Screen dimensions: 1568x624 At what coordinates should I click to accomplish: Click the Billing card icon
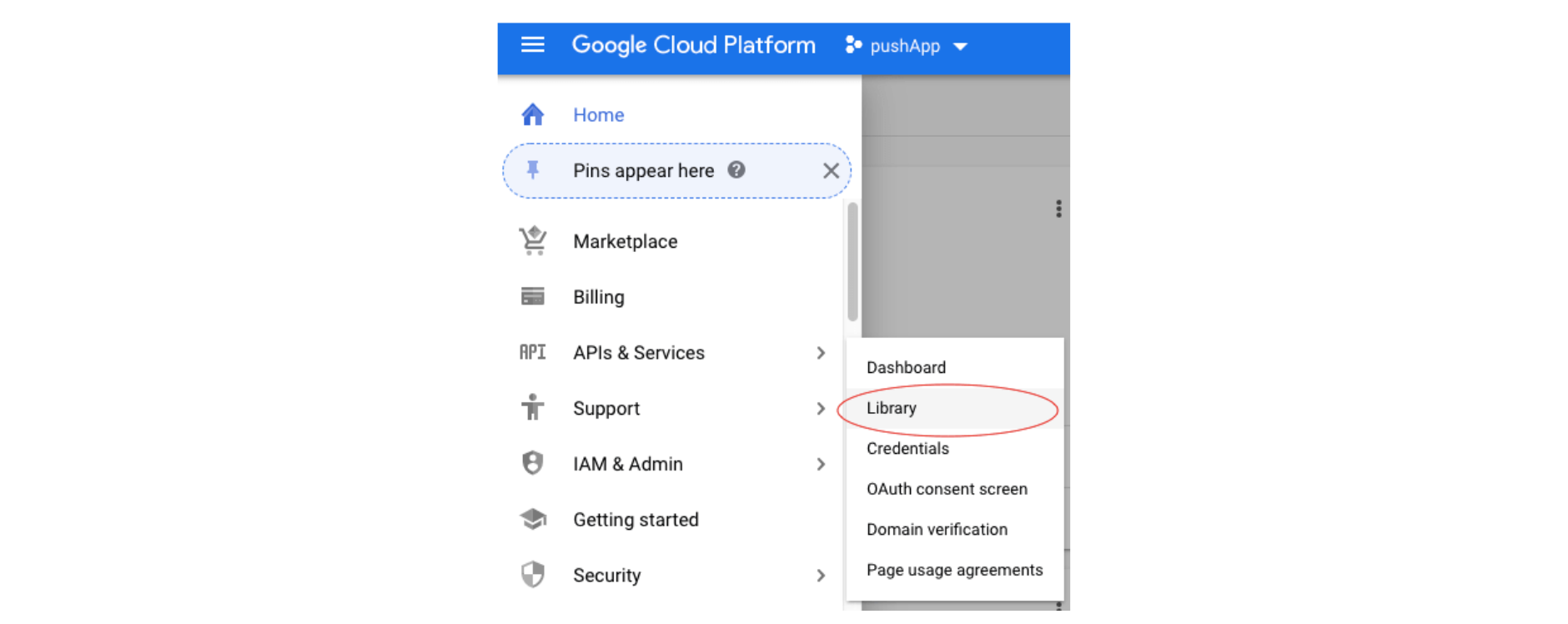[x=533, y=296]
